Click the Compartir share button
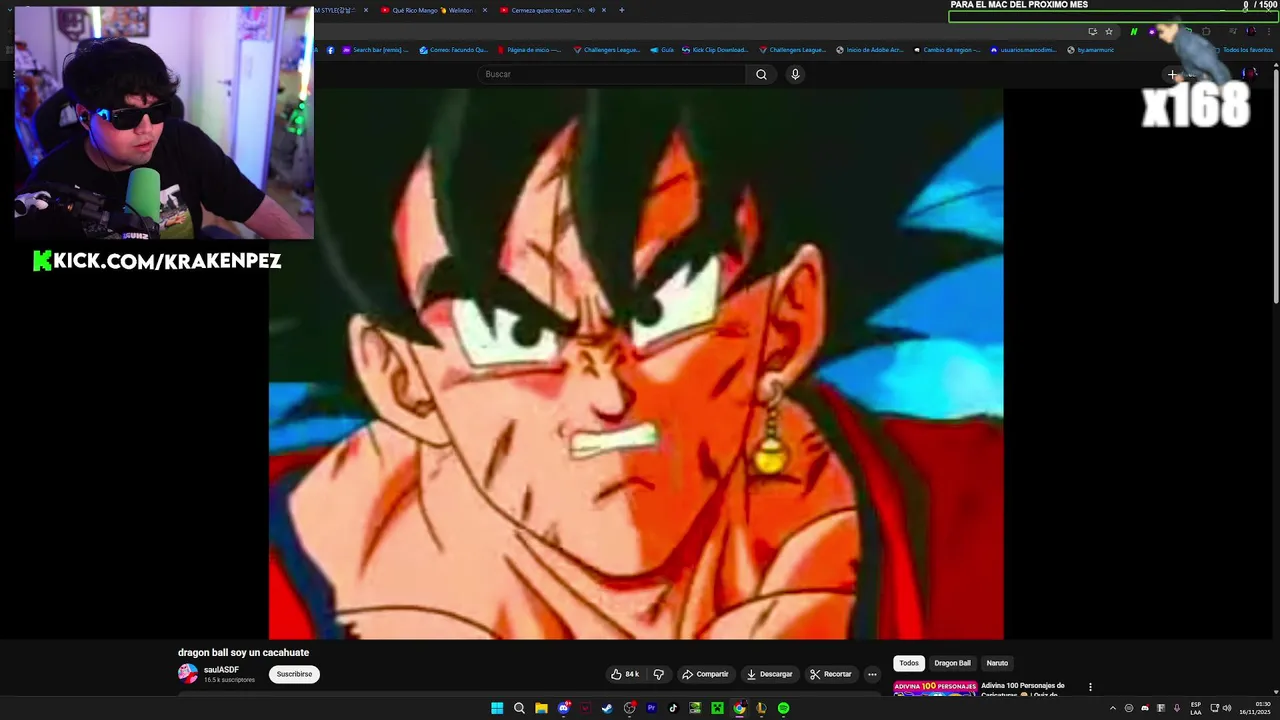Screen dimensions: 1280x720 pos(706,674)
